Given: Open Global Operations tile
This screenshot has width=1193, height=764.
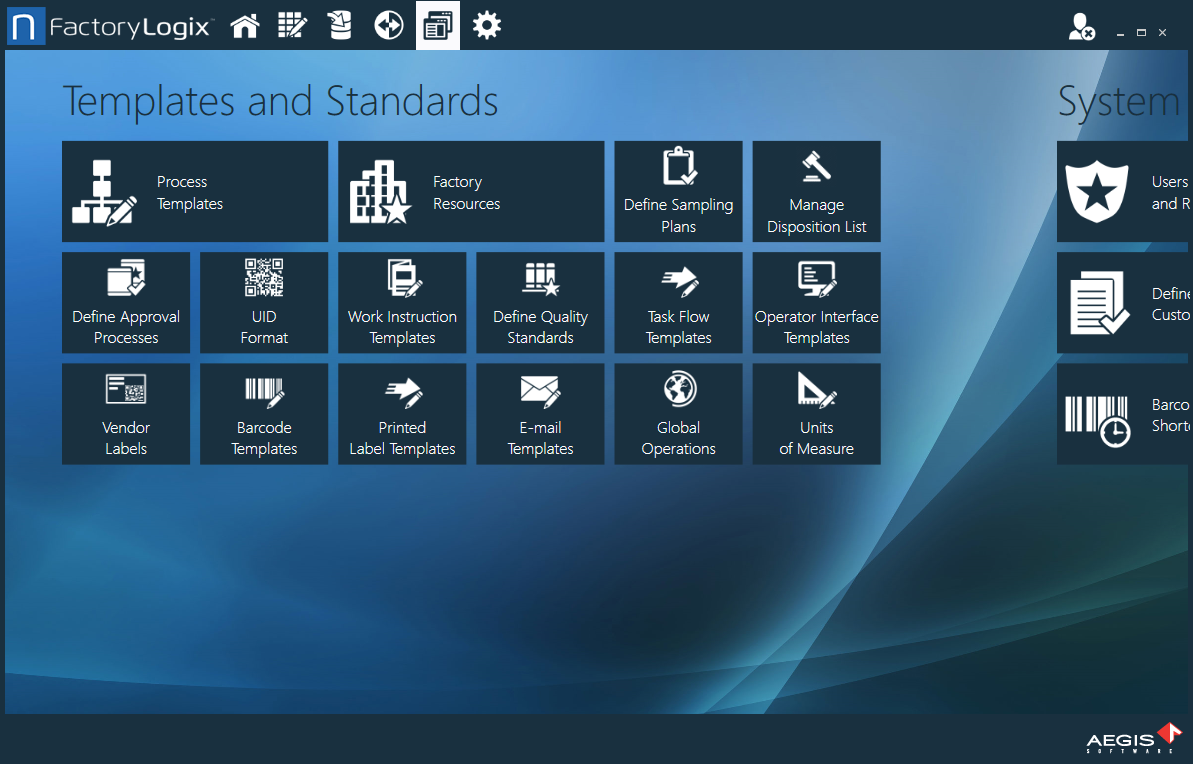Looking at the screenshot, I should (x=678, y=414).
